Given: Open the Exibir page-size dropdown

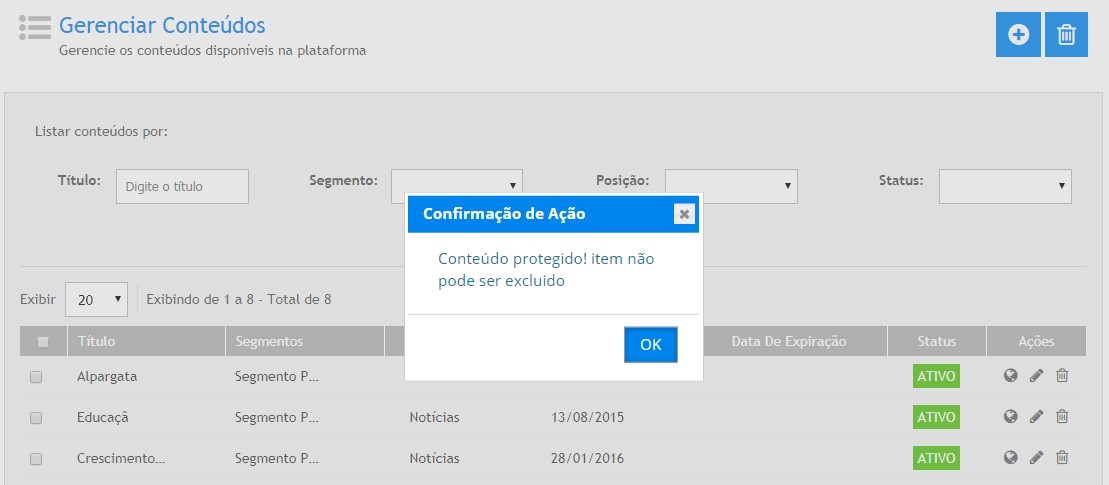Looking at the screenshot, I should [96, 299].
